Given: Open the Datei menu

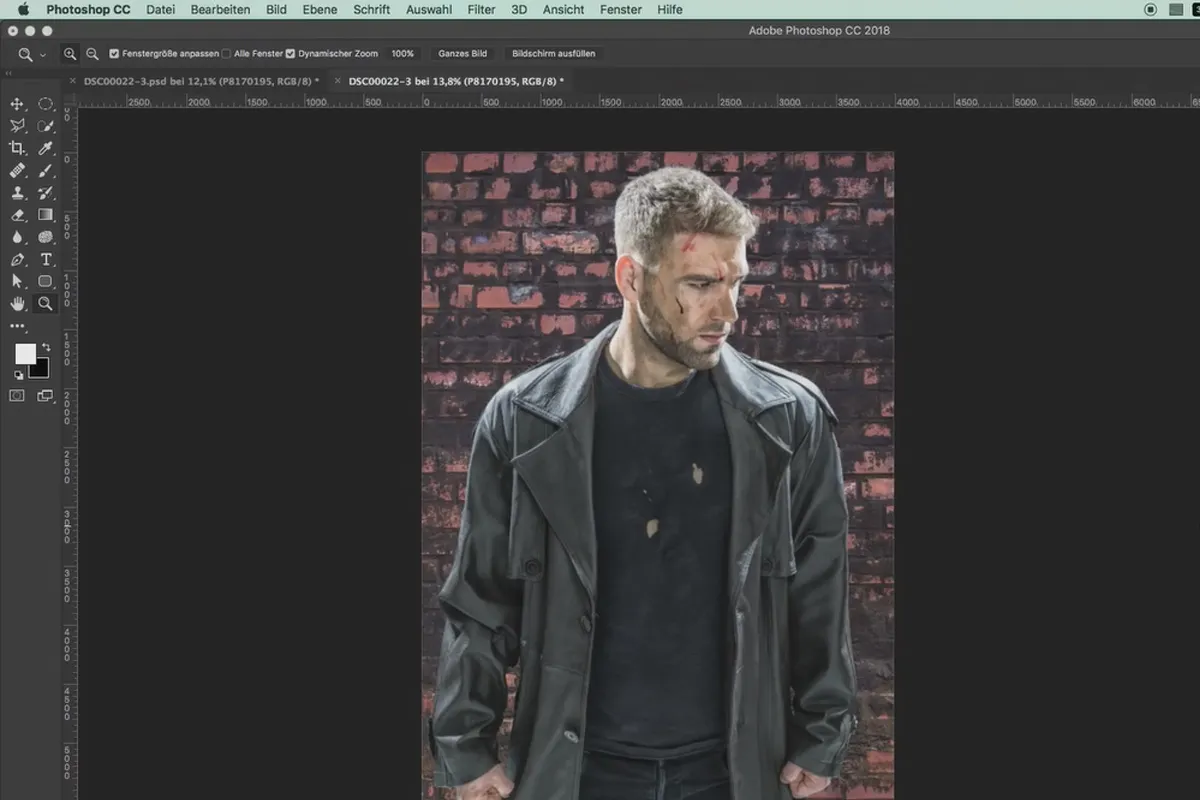Looking at the screenshot, I should coord(160,9).
